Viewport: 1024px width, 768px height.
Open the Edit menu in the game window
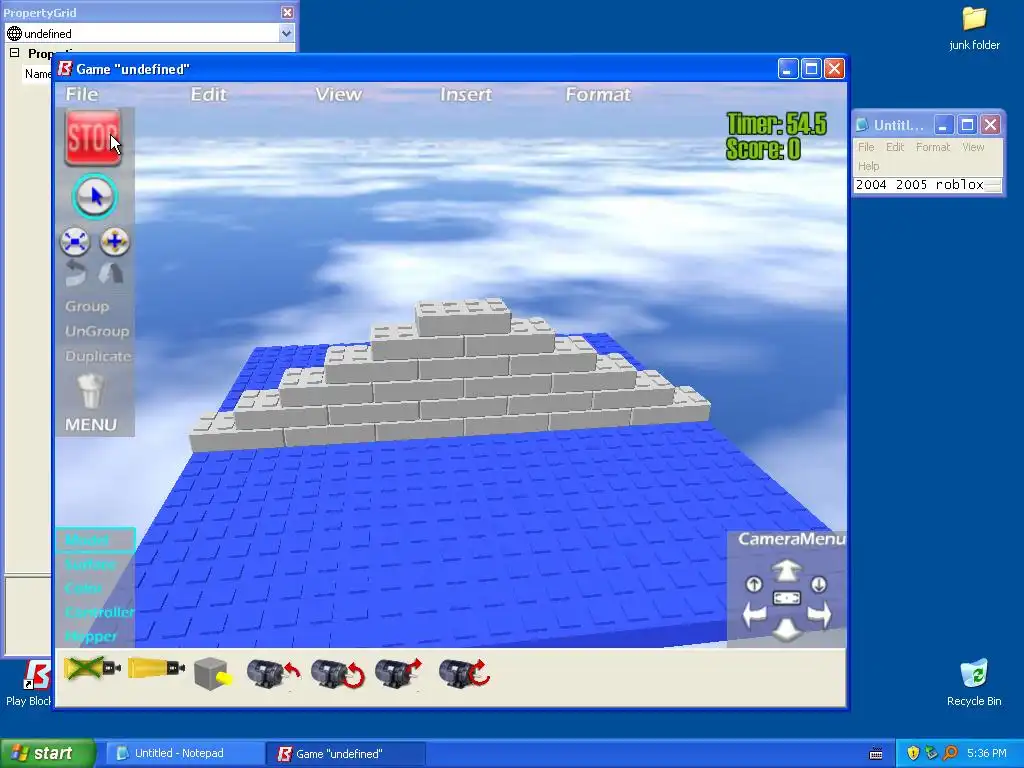208,94
